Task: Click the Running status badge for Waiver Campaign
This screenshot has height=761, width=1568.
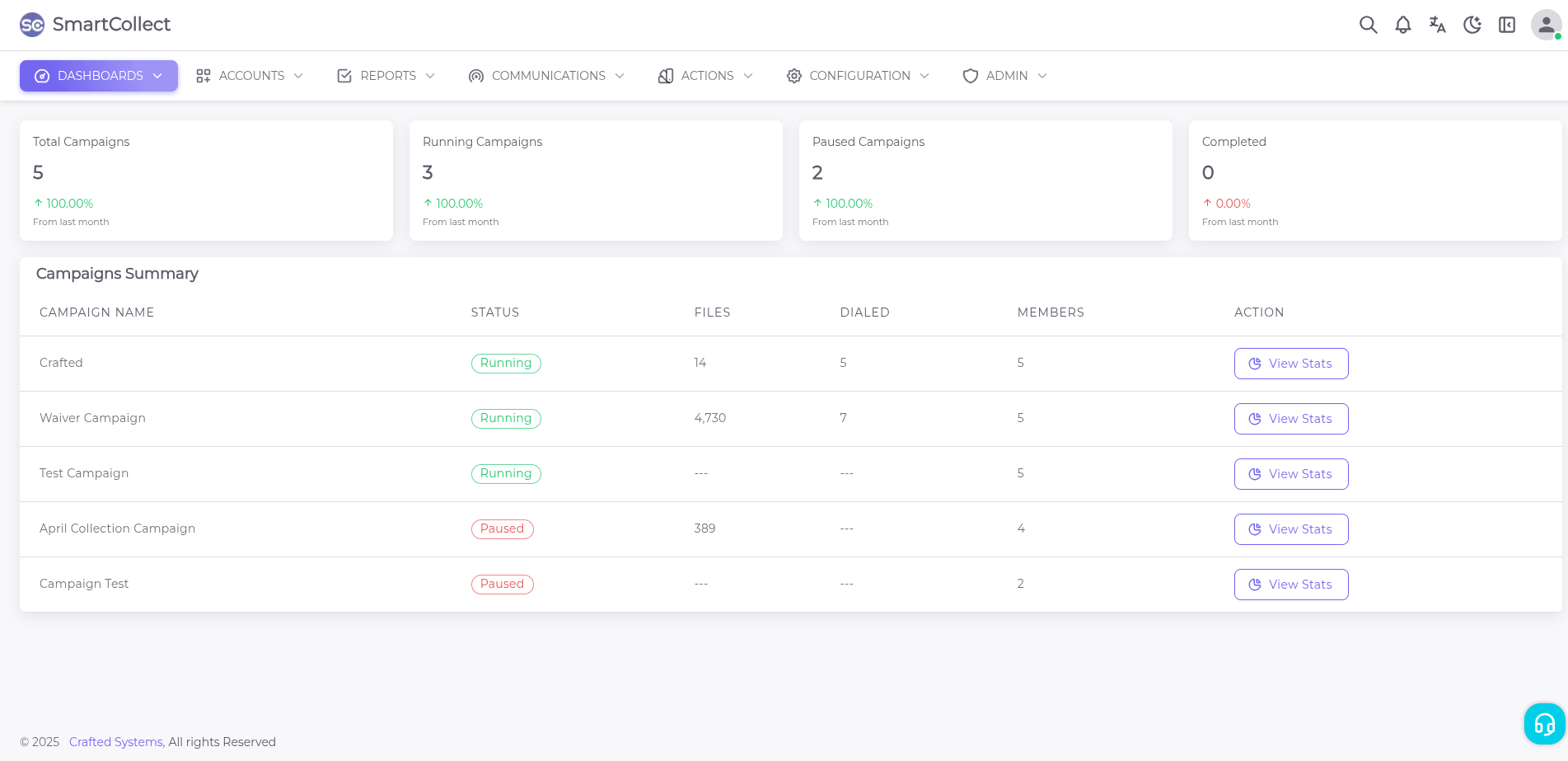Action: (x=506, y=419)
